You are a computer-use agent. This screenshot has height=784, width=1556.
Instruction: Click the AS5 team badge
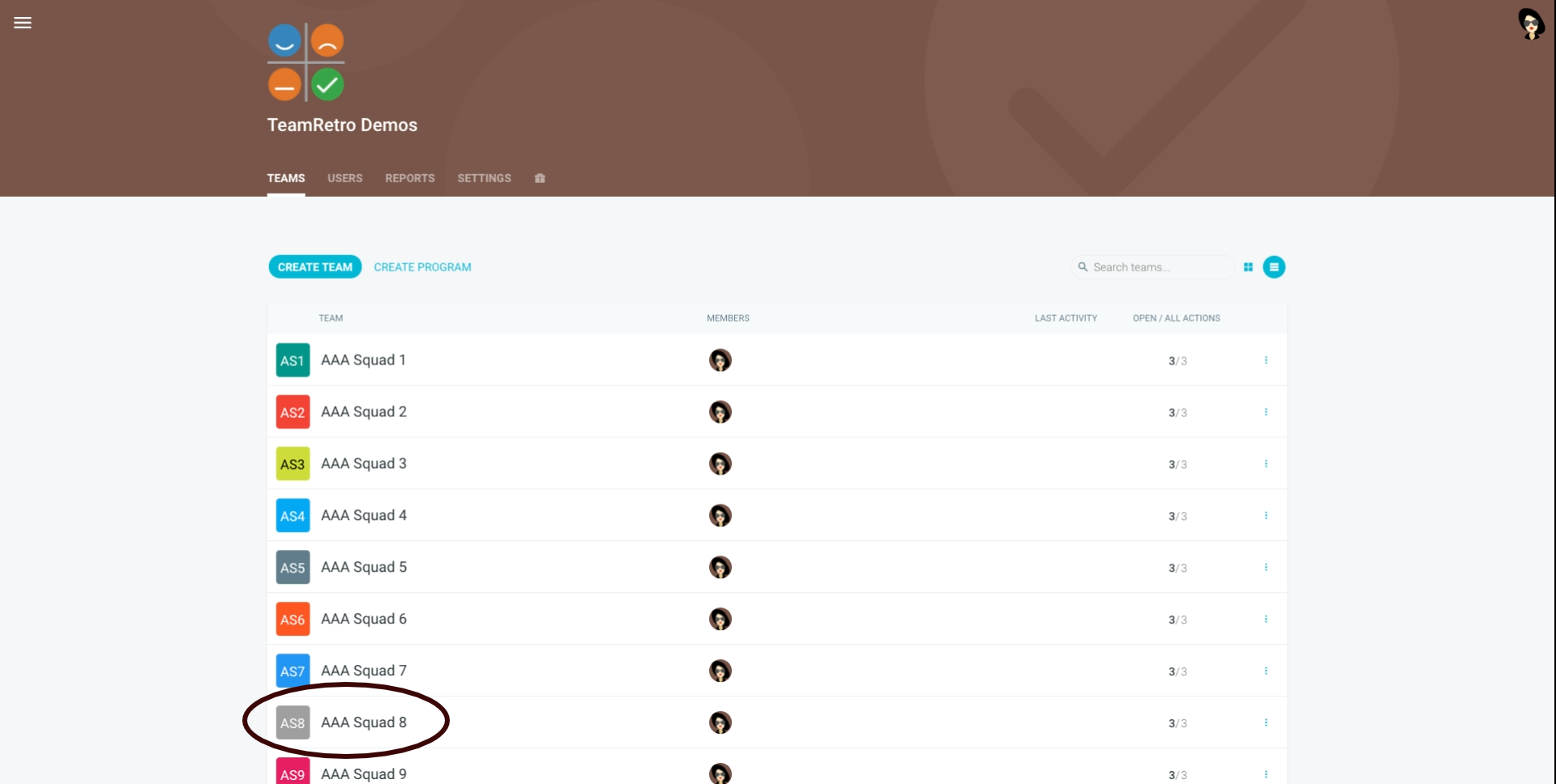click(x=293, y=568)
